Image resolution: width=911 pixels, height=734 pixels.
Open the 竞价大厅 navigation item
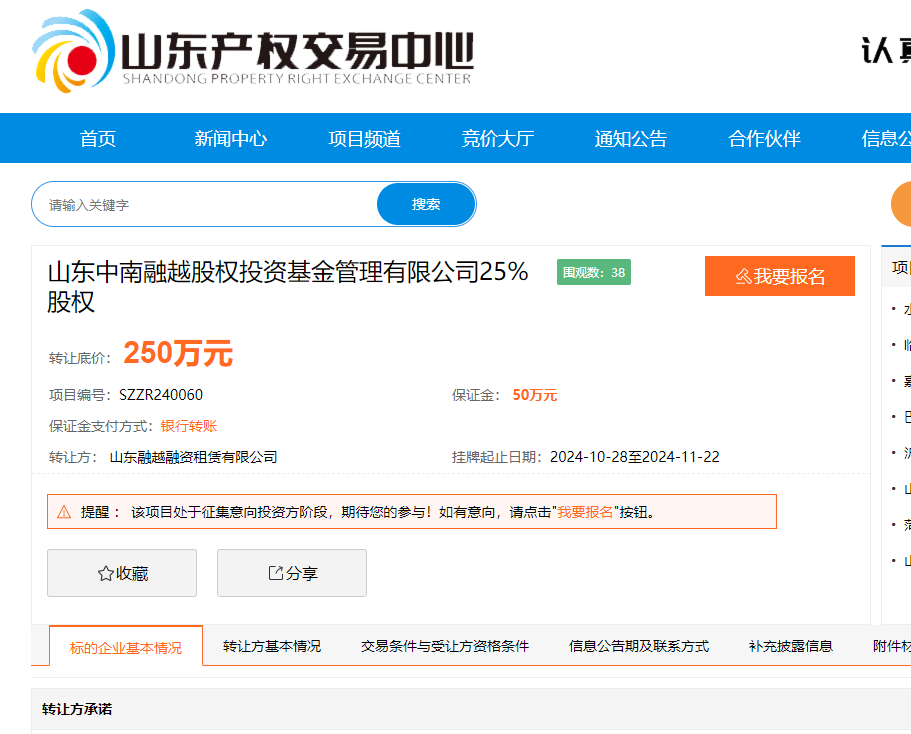pos(497,139)
